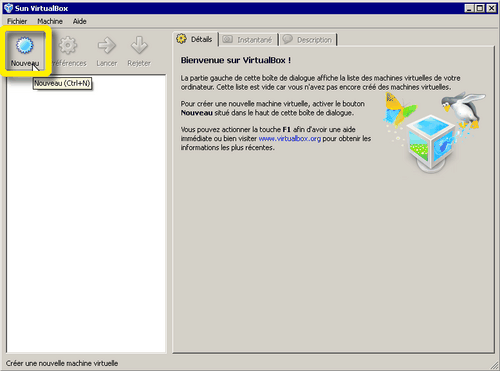Open the Machine menu
The width and height of the screenshot is (500, 371).
50,21
